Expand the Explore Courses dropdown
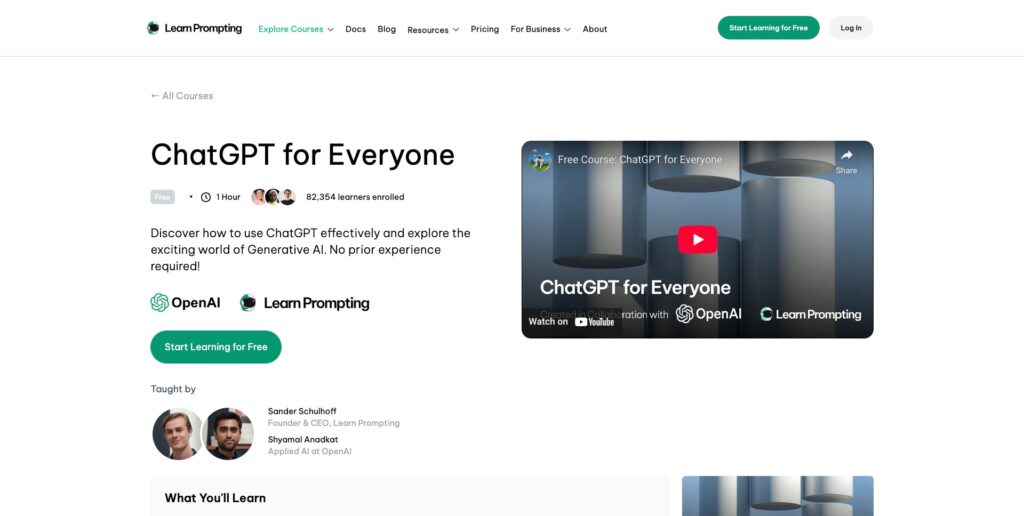Screen dimensions: 1024x516 [x=296, y=29]
